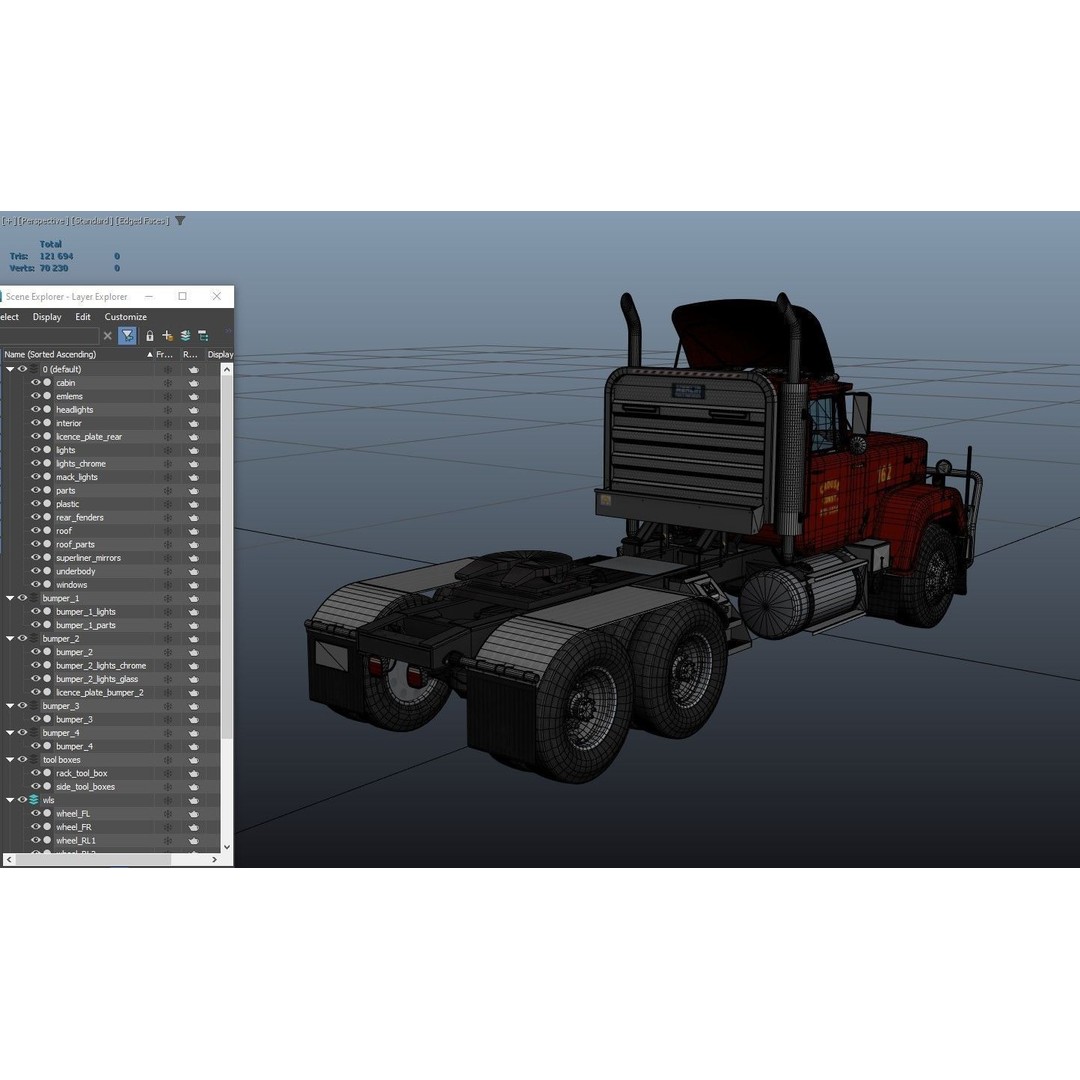This screenshot has height=1080, width=1080.
Task: Open the Display menu in Layer Explorer
Action: (x=47, y=317)
